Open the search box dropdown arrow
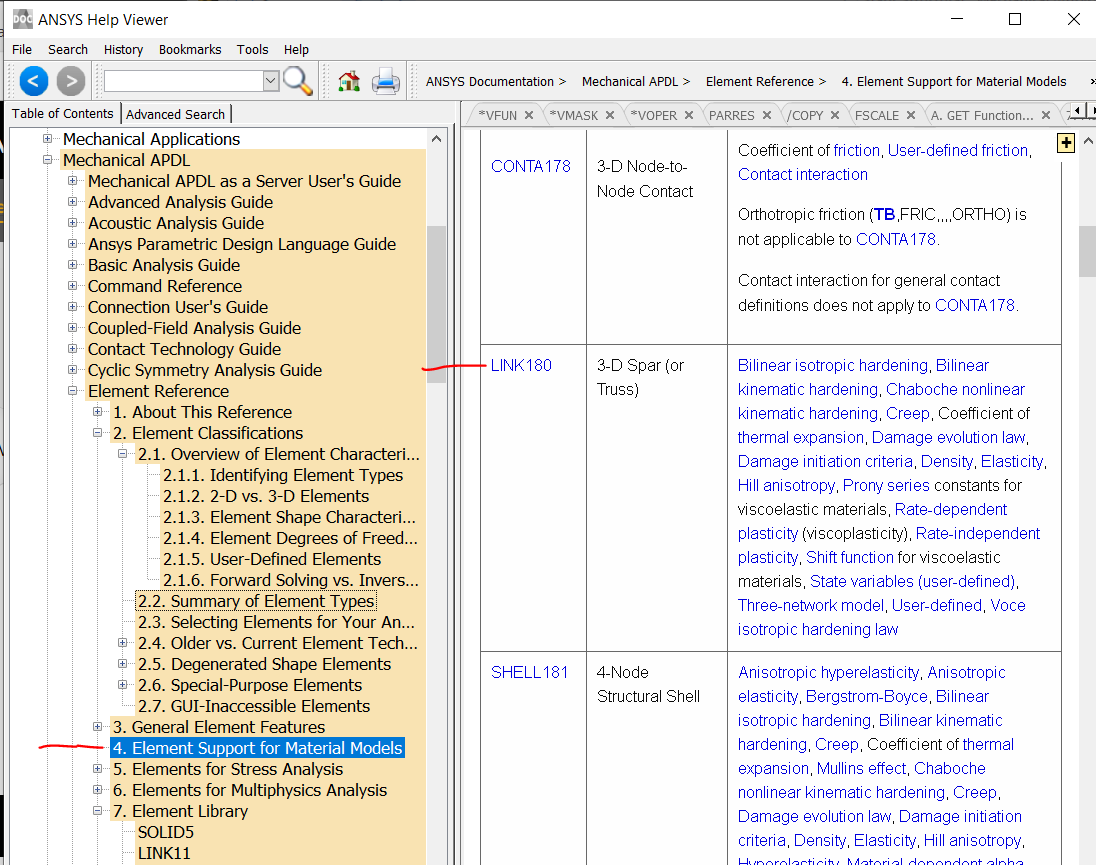The image size is (1096, 865). pos(271,81)
